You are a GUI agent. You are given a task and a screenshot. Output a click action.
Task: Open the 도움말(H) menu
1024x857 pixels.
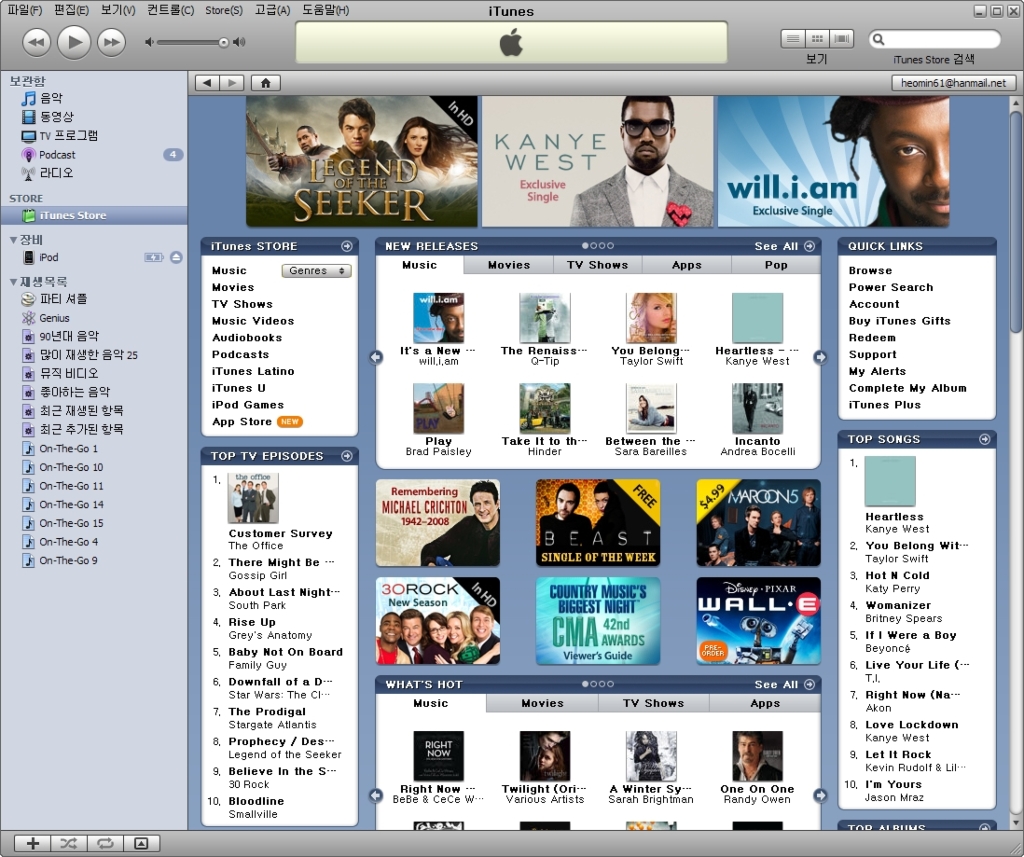click(325, 10)
